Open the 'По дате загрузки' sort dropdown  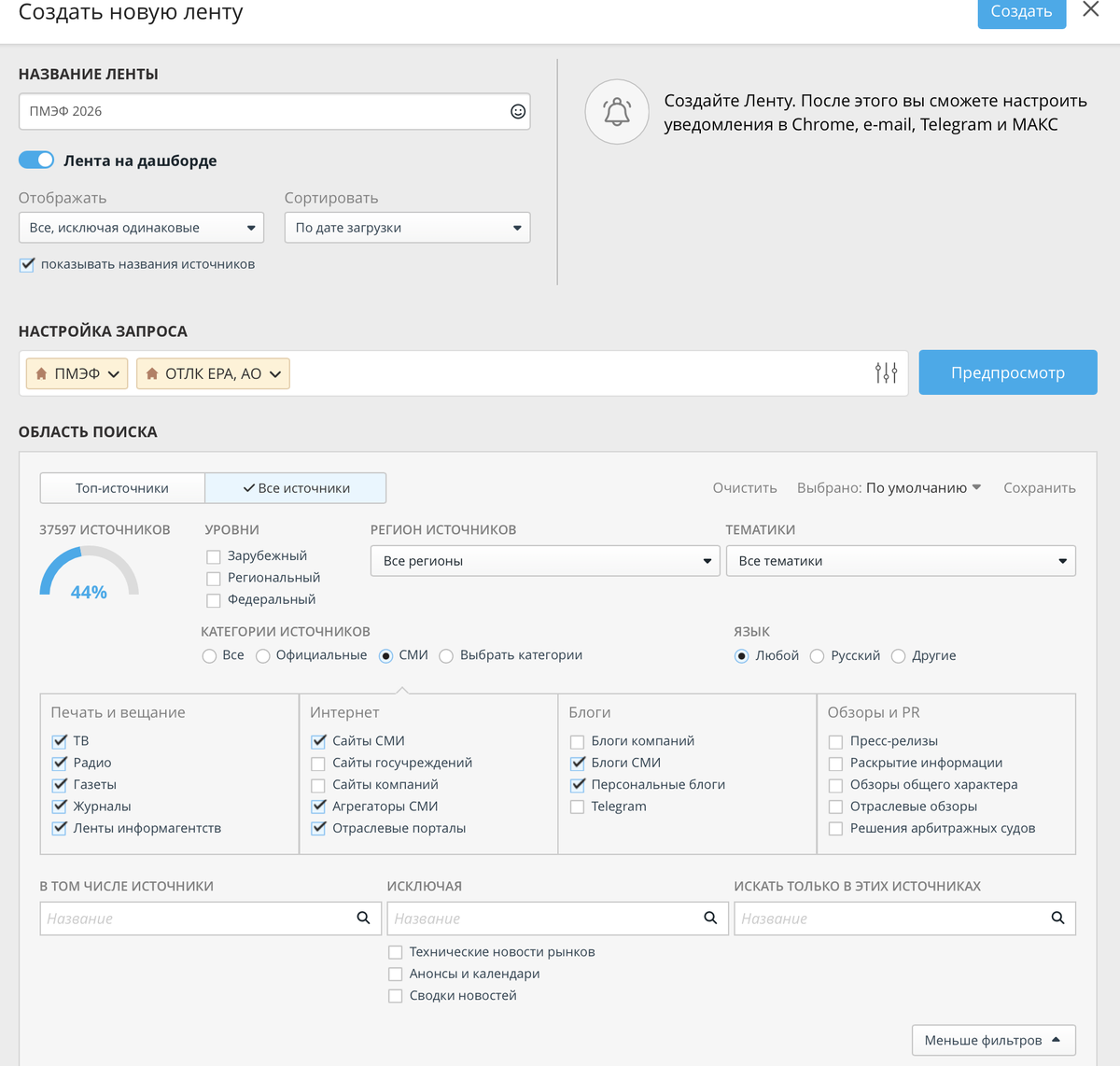[407, 228]
